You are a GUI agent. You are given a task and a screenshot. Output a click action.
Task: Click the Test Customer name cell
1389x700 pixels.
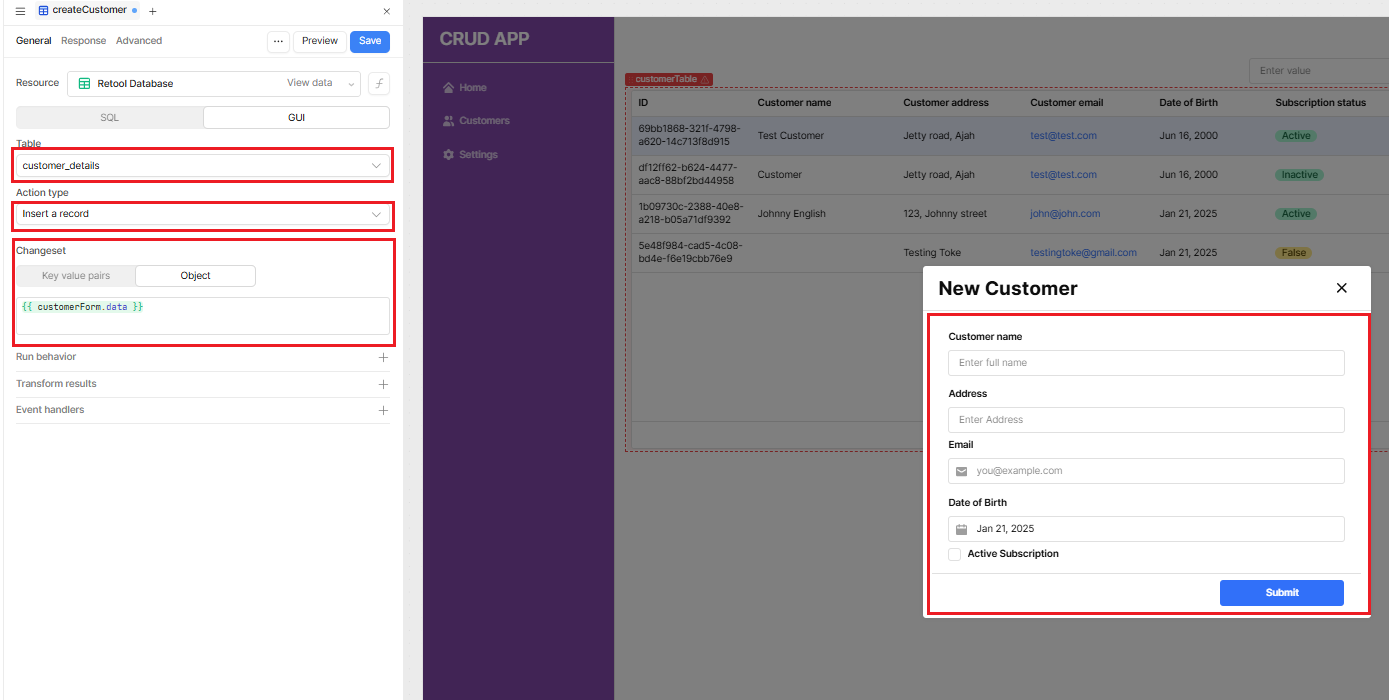point(790,136)
